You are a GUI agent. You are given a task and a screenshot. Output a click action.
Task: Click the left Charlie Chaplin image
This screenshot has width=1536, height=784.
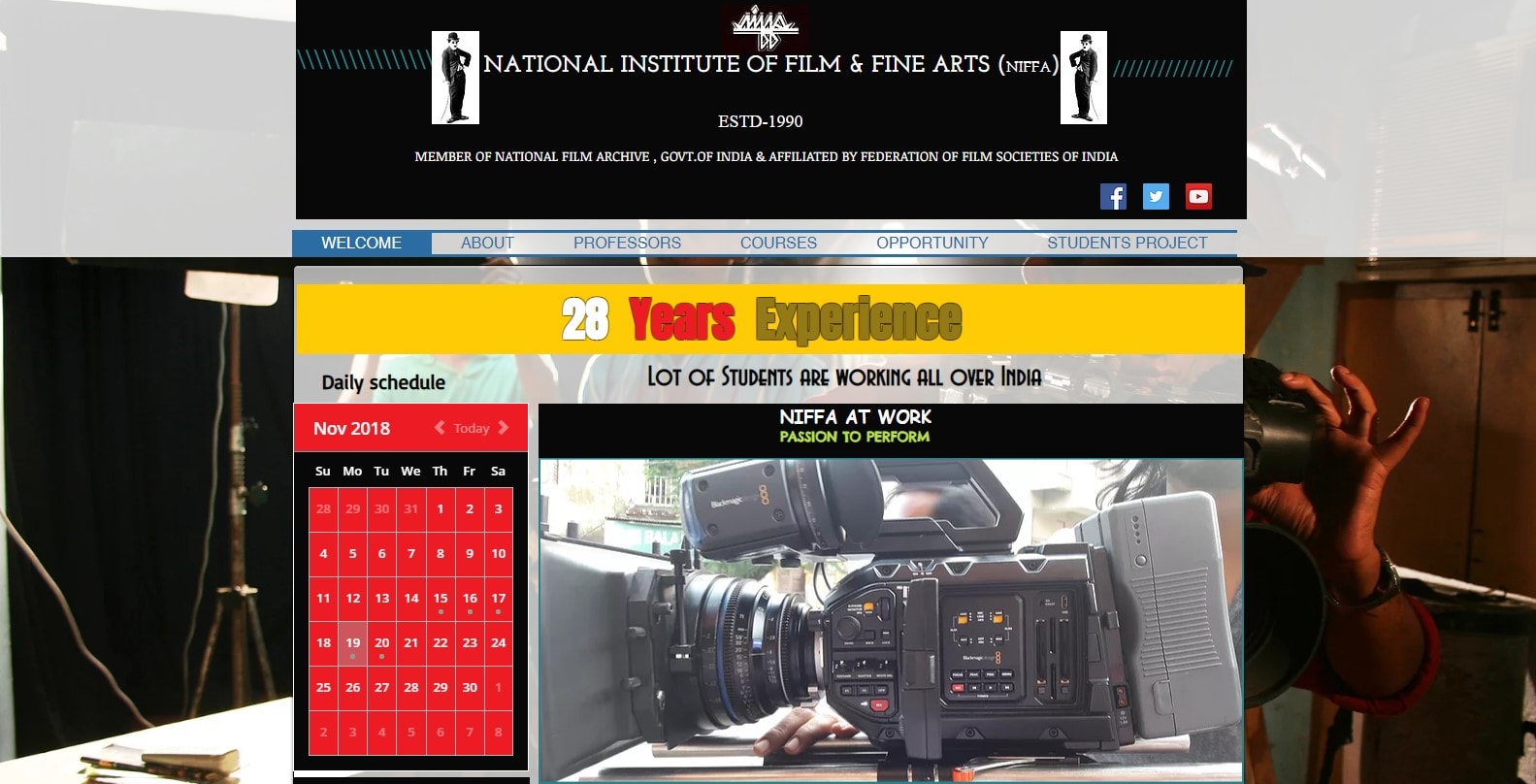(455, 78)
